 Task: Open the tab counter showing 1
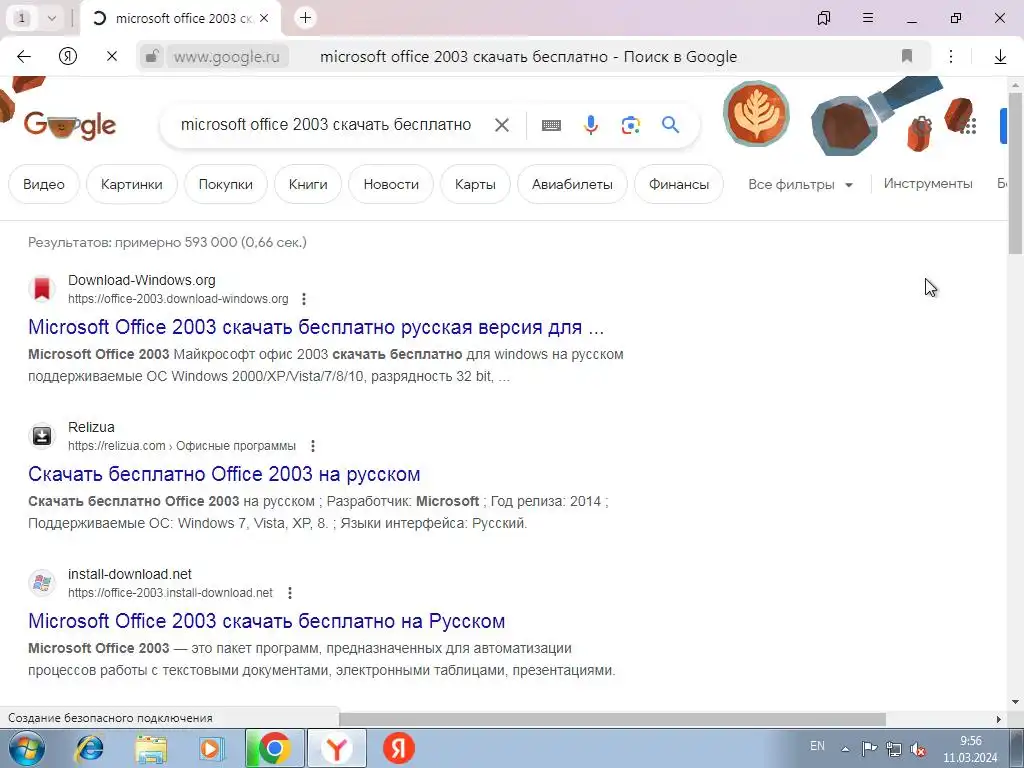[x=22, y=18]
